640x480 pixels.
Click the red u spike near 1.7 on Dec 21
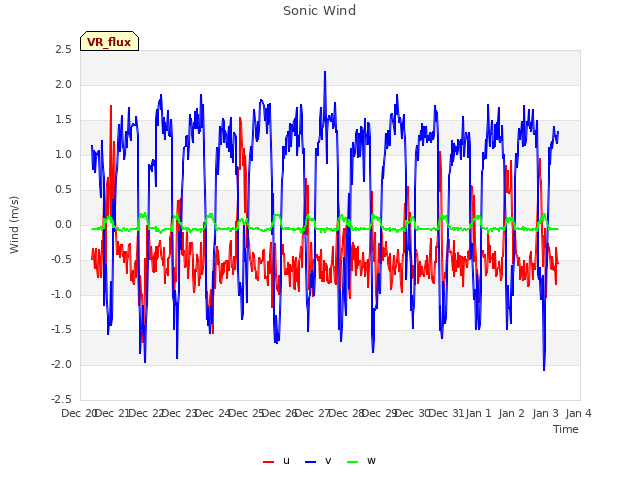click(x=111, y=107)
